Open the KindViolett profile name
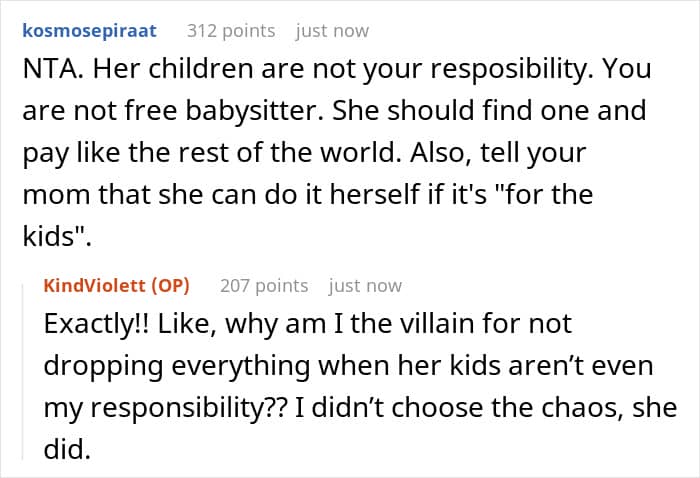 (x=95, y=286)
